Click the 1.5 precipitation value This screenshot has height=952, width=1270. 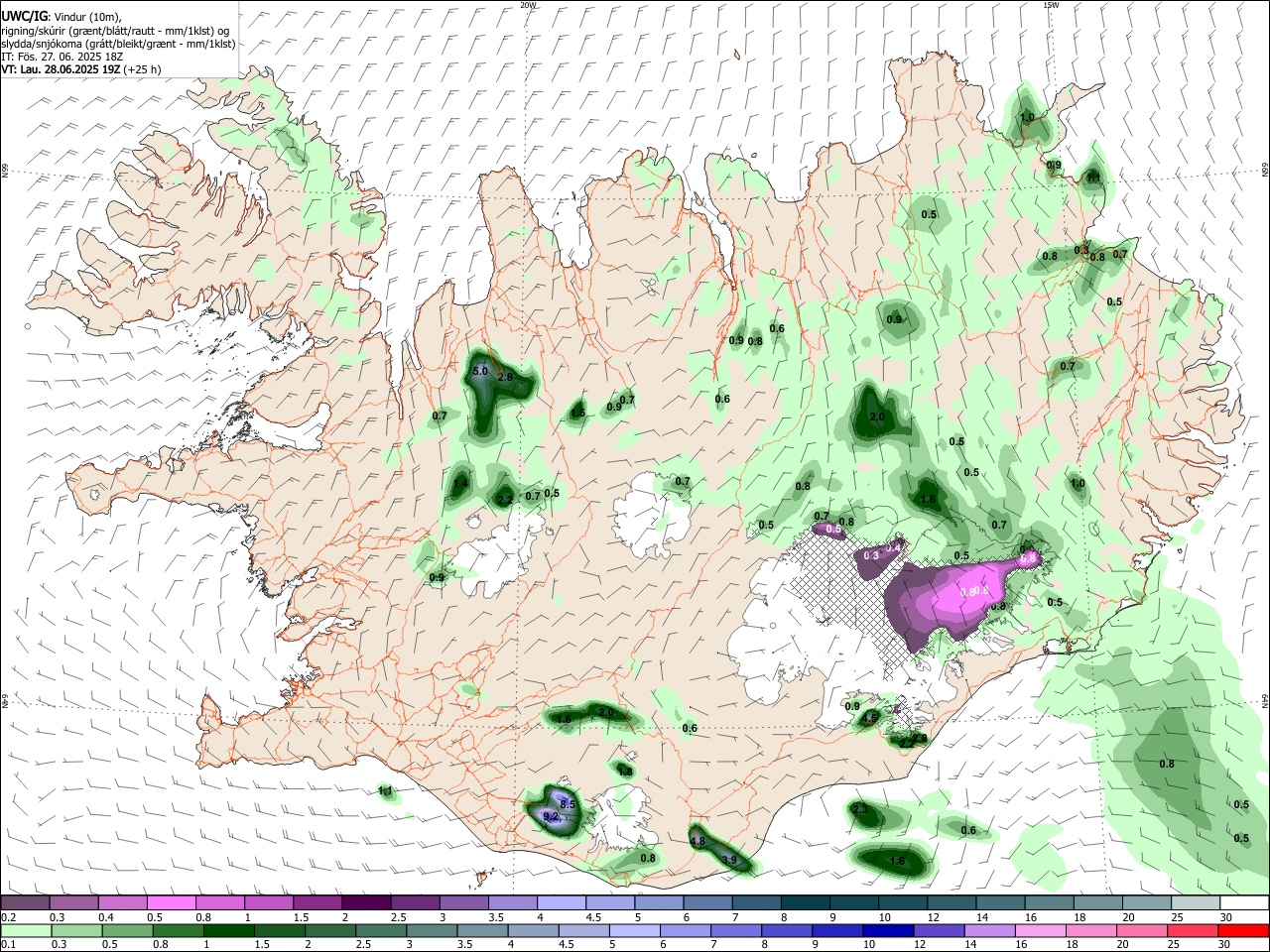pyautogui.click(x=578, y=414)
